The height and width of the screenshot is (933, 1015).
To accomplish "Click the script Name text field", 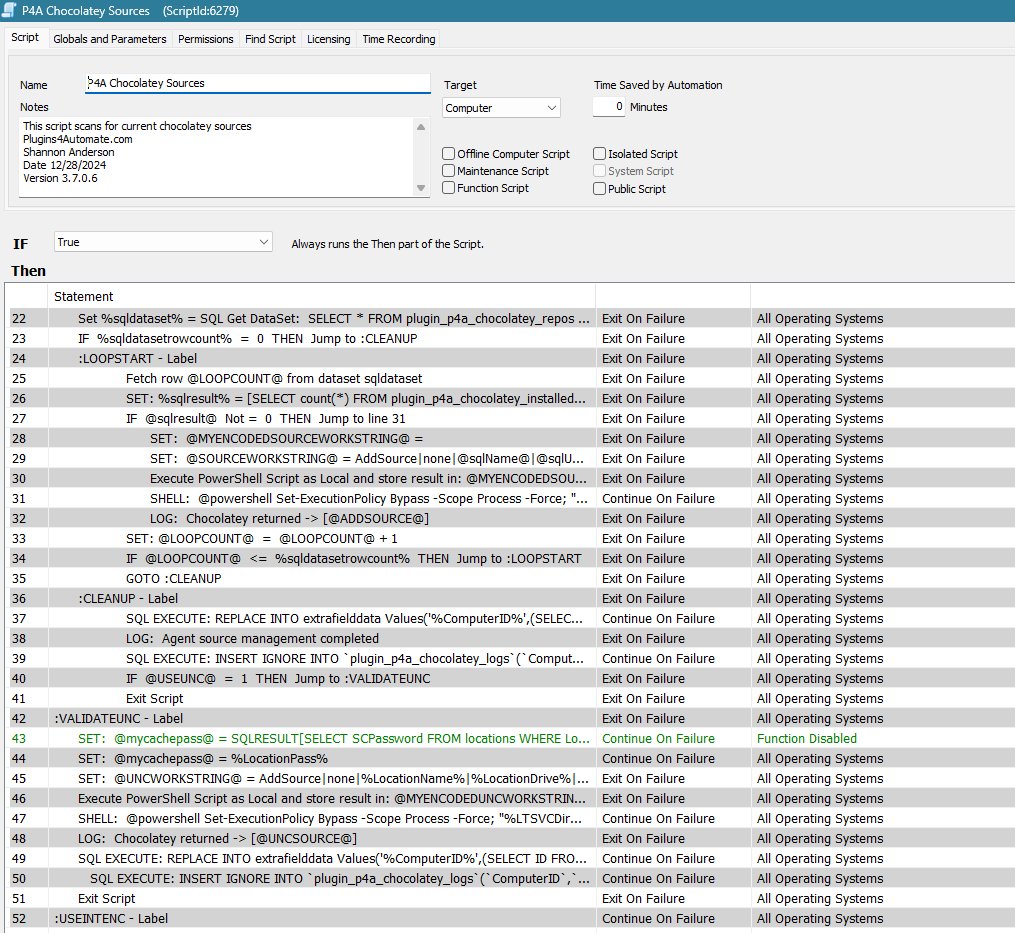I will coord(257,84).
